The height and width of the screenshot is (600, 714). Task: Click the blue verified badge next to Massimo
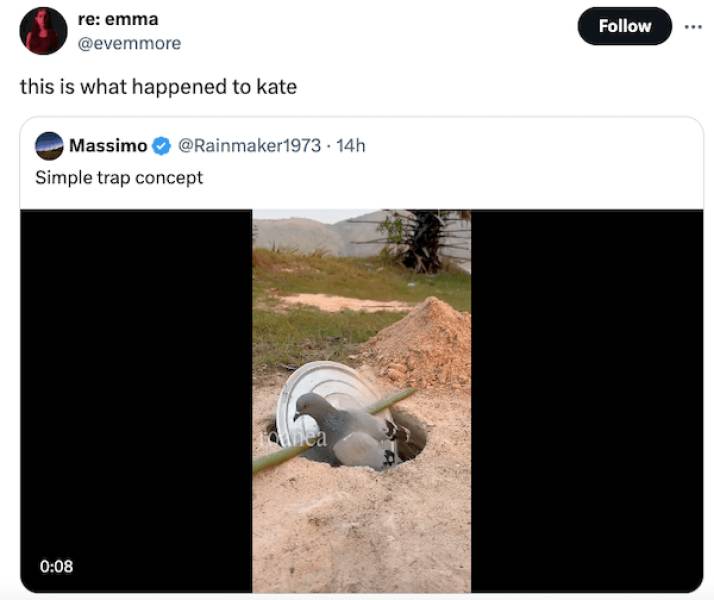click(x=161, y=147)
